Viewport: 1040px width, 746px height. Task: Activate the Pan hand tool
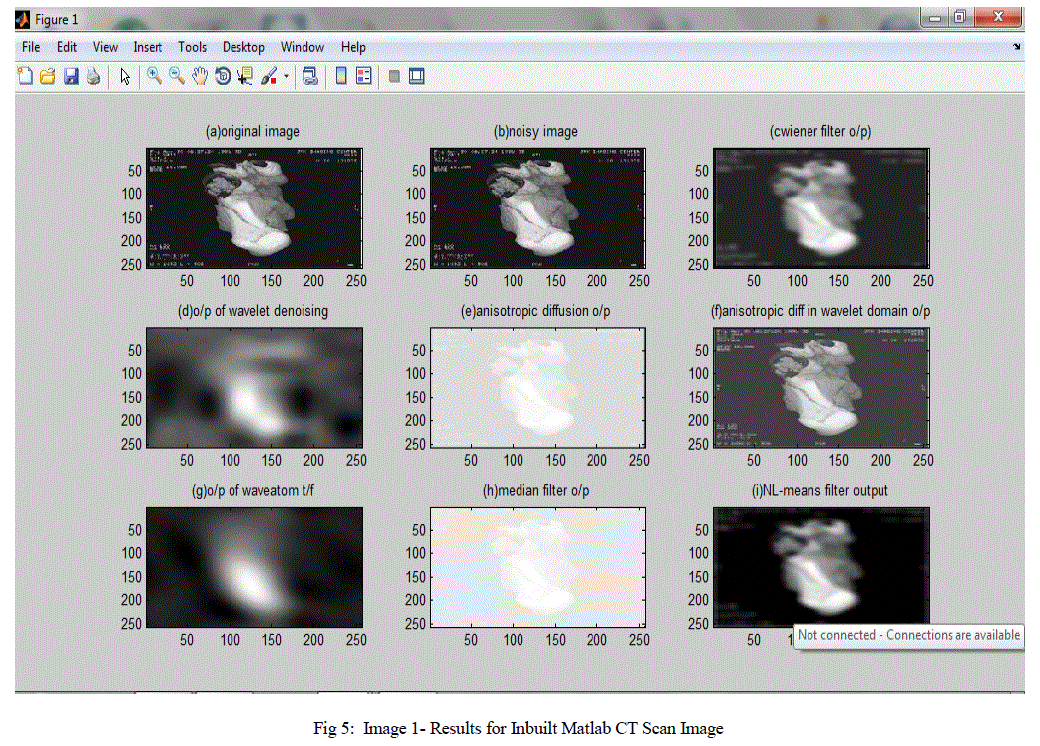pos(200,76)
